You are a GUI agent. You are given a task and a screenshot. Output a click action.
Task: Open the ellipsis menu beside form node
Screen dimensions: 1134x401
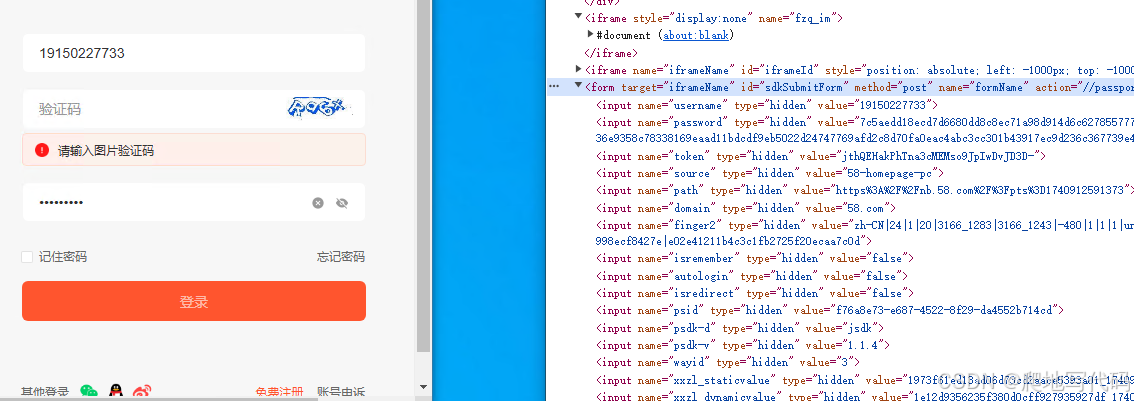[554, 87]
